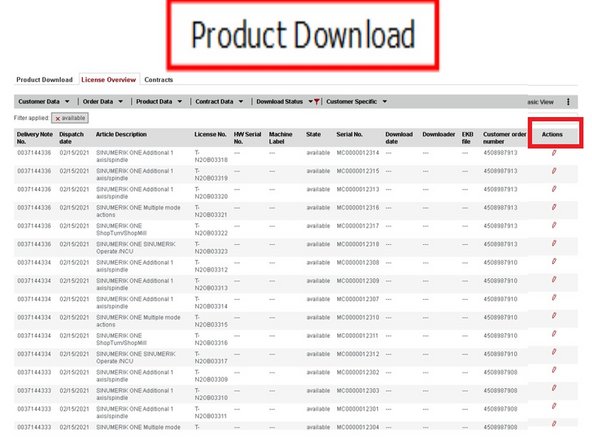Select license number T-N2OB03319 cell
The width and height of the screenshot is (592, 444).
click(211, 174)
